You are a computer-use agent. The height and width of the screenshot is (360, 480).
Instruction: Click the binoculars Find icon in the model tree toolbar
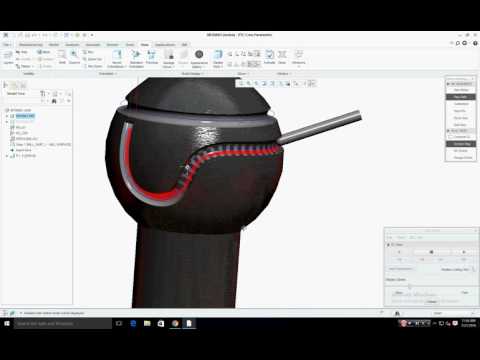coord(54,101)
